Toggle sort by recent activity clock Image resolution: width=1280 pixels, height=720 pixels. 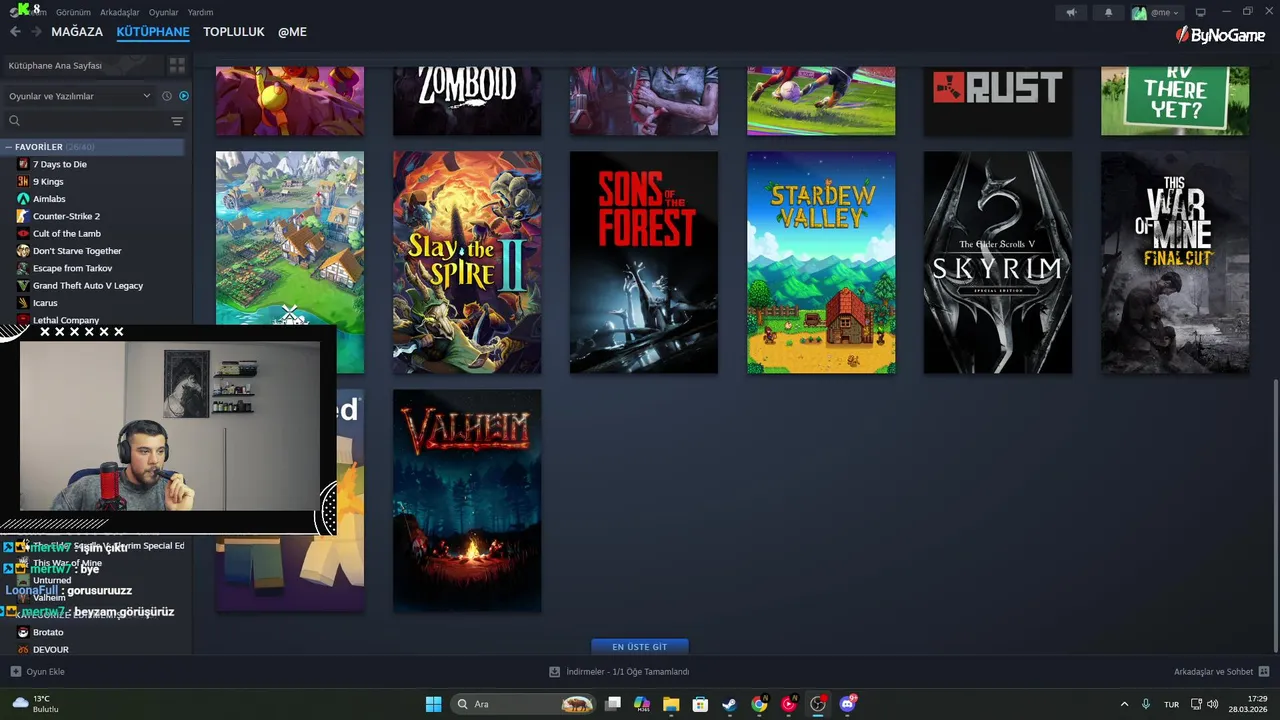(x=167, y=96)
